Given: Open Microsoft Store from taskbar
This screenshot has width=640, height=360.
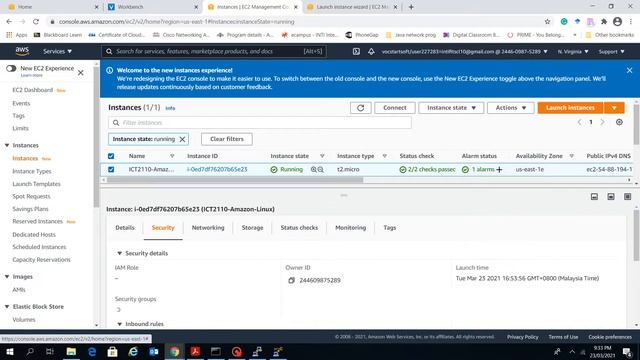Looking at the screenshot, I should point(112,351).
